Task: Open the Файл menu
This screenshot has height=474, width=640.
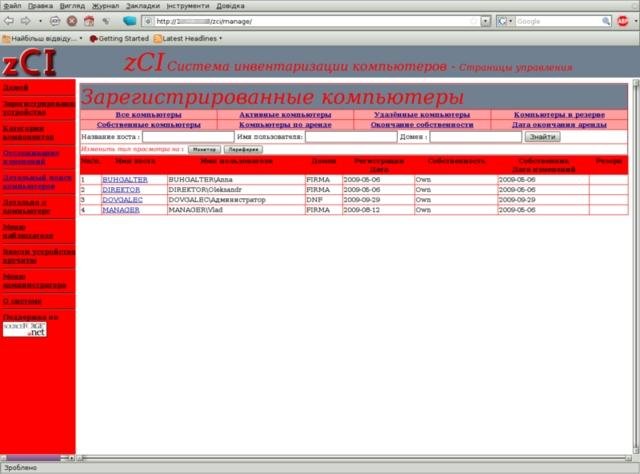Action: (x=12, y=6)
